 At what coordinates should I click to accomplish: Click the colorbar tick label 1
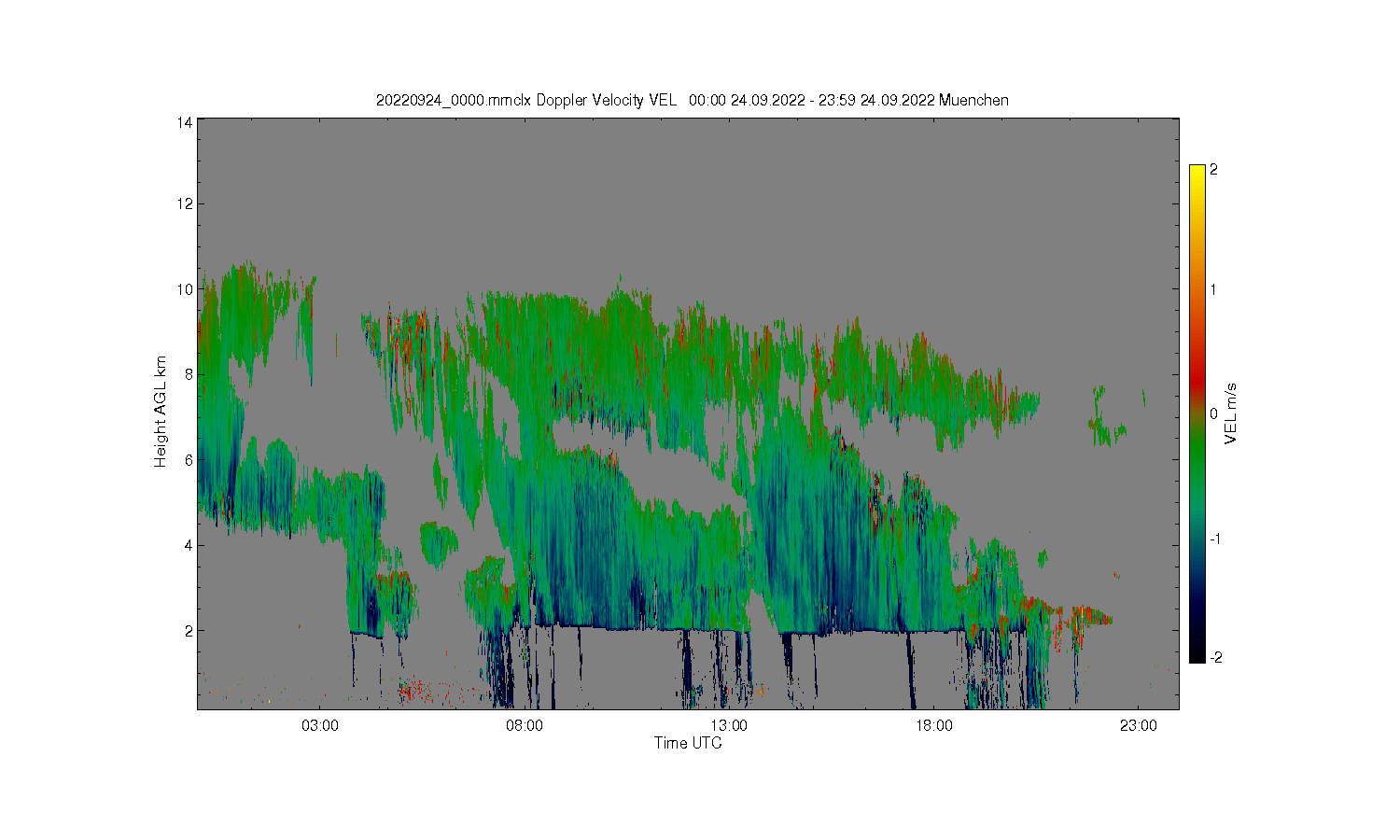coord(1214,289)
